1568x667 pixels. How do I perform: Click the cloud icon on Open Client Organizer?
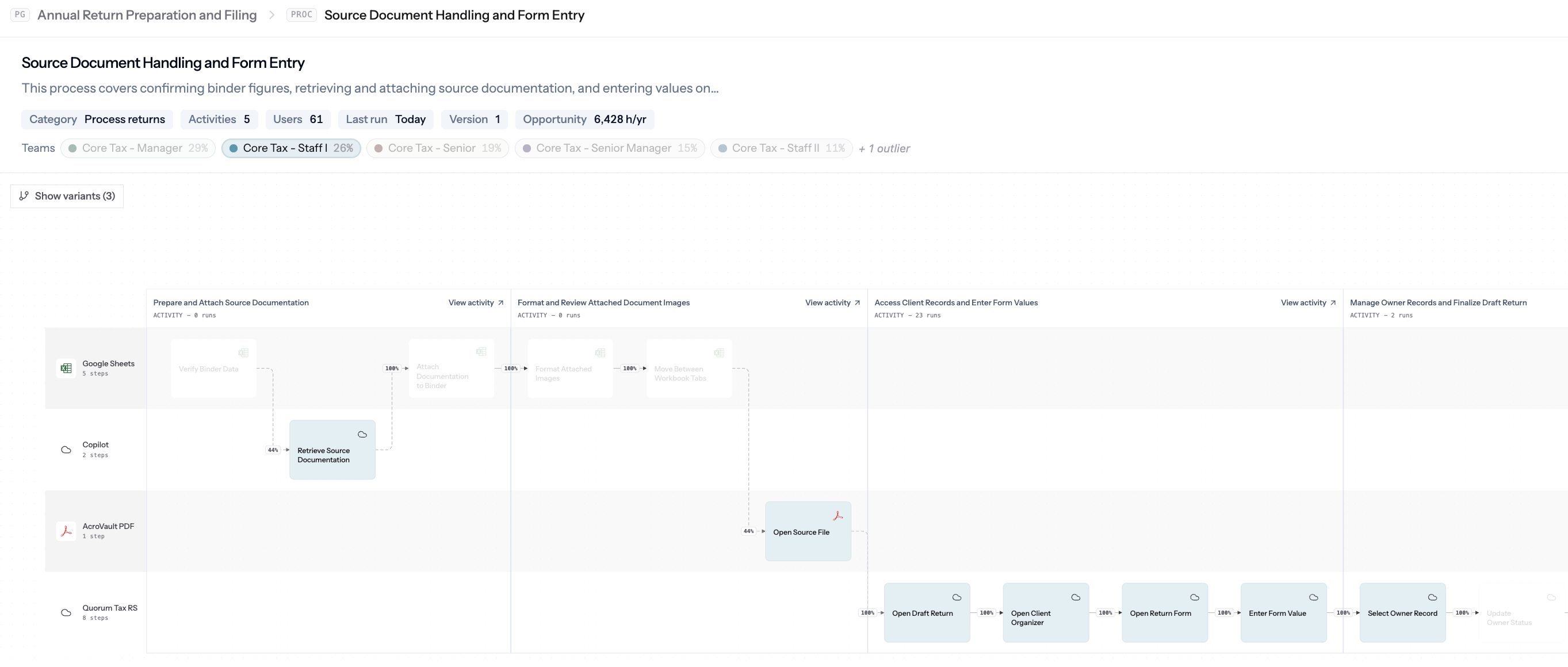point(1076,597)
